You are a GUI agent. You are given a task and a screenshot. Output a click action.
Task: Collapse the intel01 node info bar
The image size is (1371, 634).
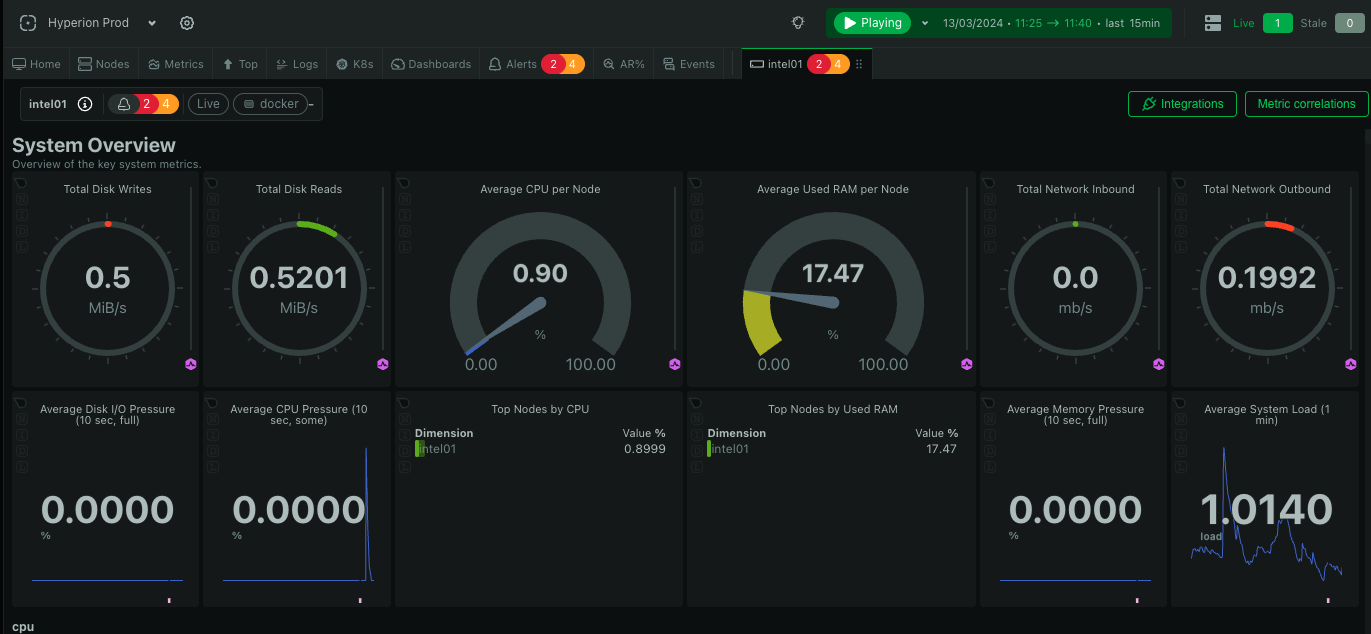[x=313, y=103]
